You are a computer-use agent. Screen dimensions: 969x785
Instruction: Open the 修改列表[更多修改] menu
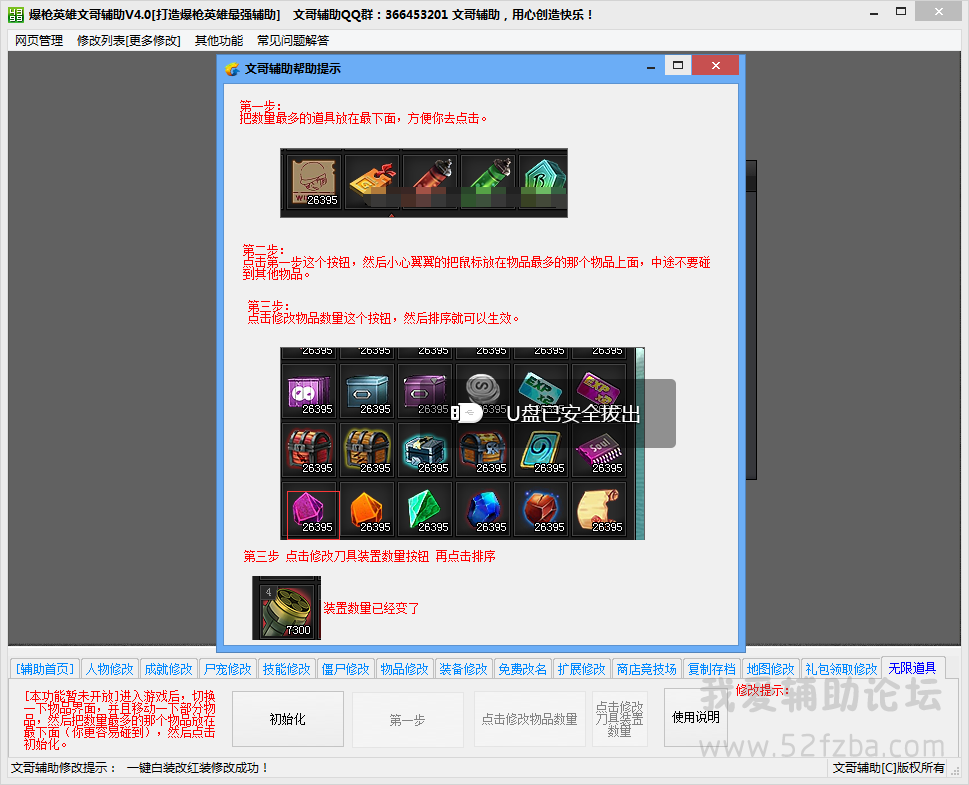click(x=129, y=41)
